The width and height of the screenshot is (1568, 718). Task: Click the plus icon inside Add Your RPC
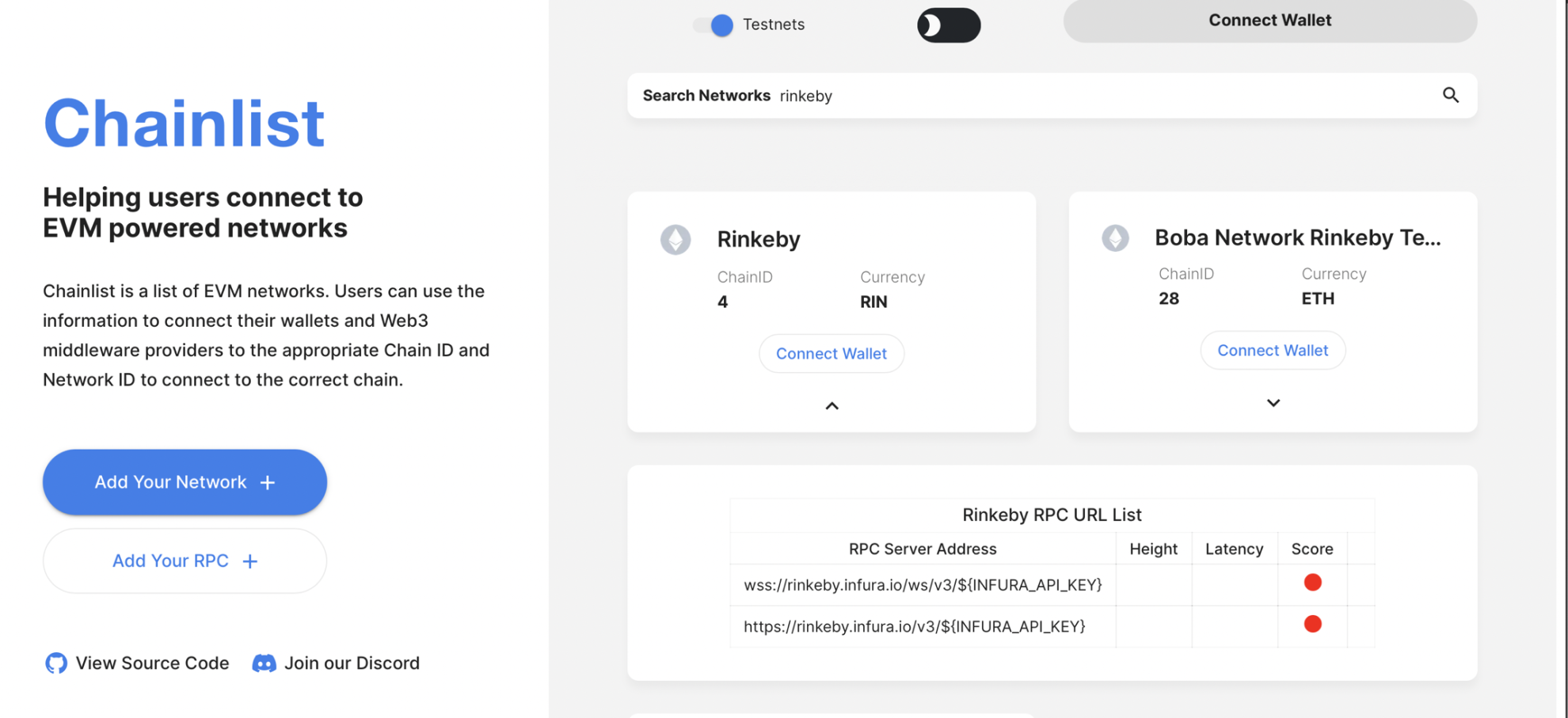click(250, 560)
